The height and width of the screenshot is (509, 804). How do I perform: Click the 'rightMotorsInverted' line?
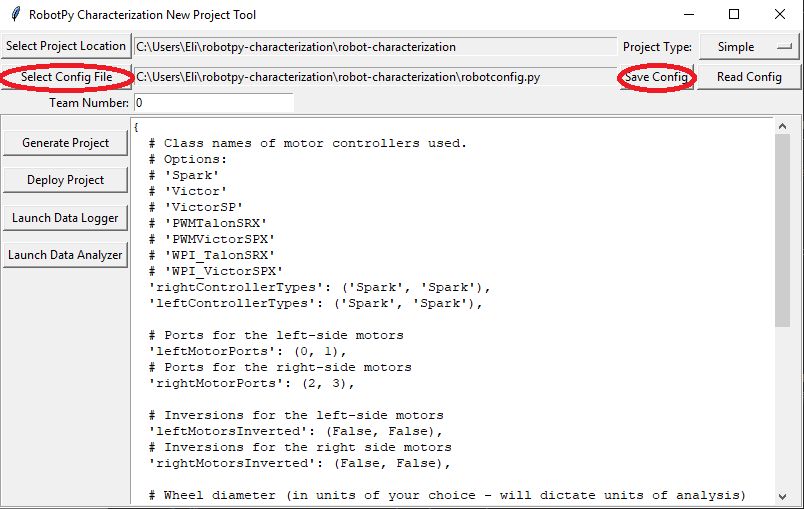tap(299, 463)
